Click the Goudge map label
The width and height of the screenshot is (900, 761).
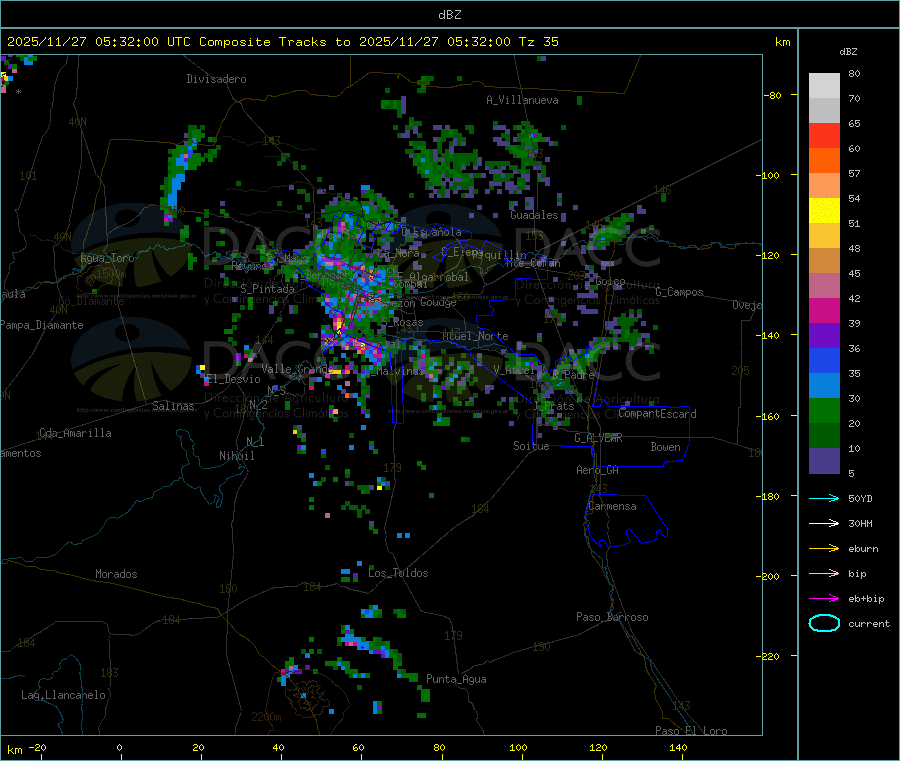coord(438,302)
